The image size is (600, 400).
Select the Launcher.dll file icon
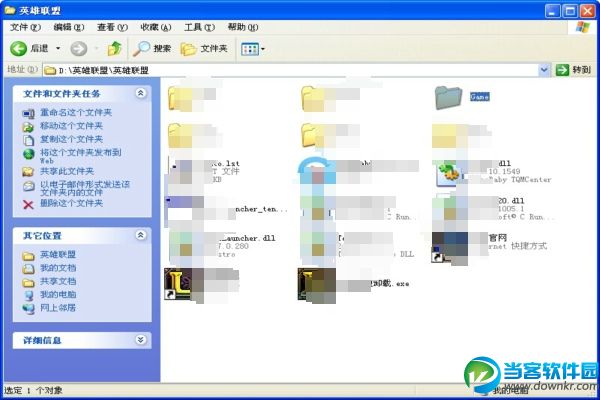[187, 247]
